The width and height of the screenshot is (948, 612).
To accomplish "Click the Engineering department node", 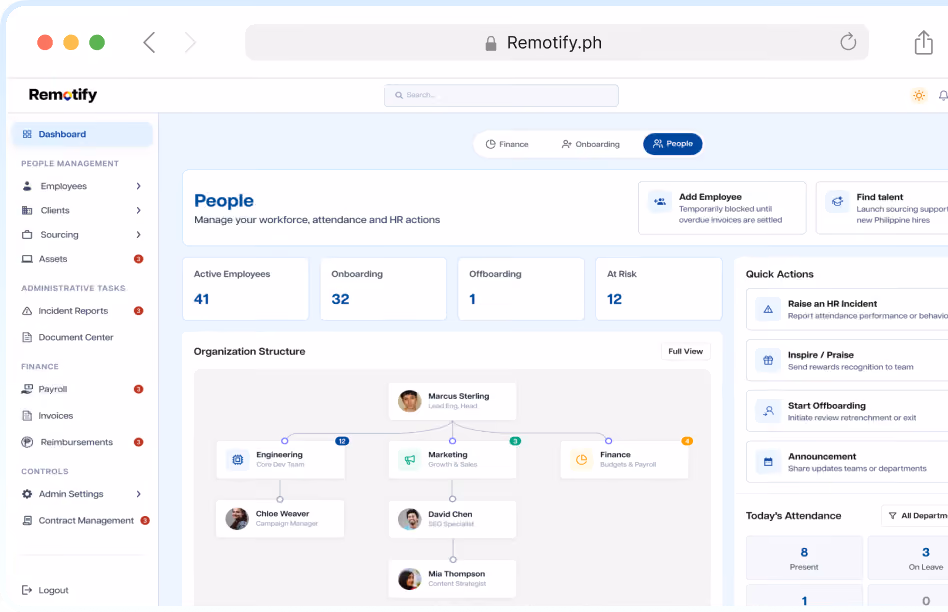I will 281,460.
